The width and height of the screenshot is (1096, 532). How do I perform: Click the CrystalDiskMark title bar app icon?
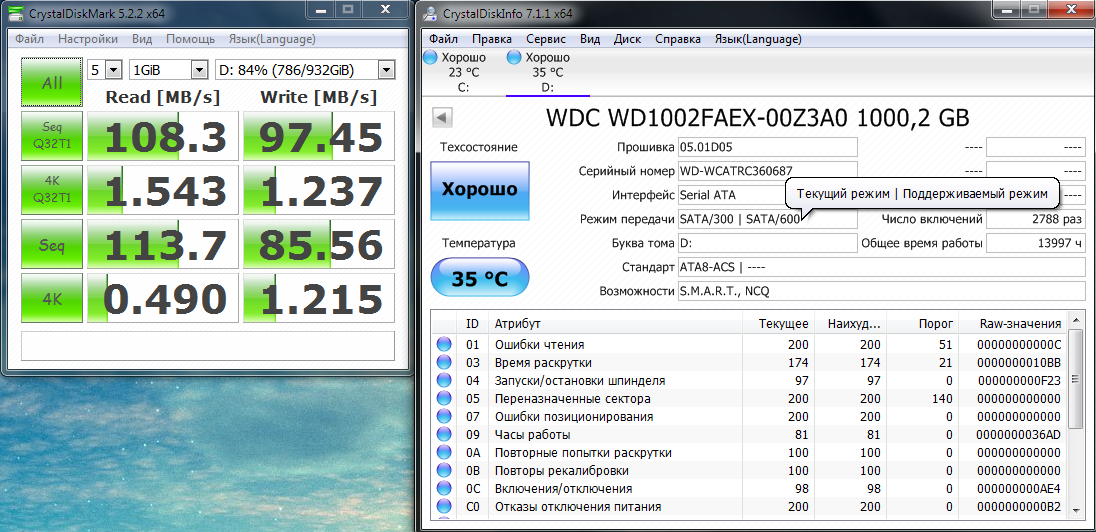(x=16, y=13)
